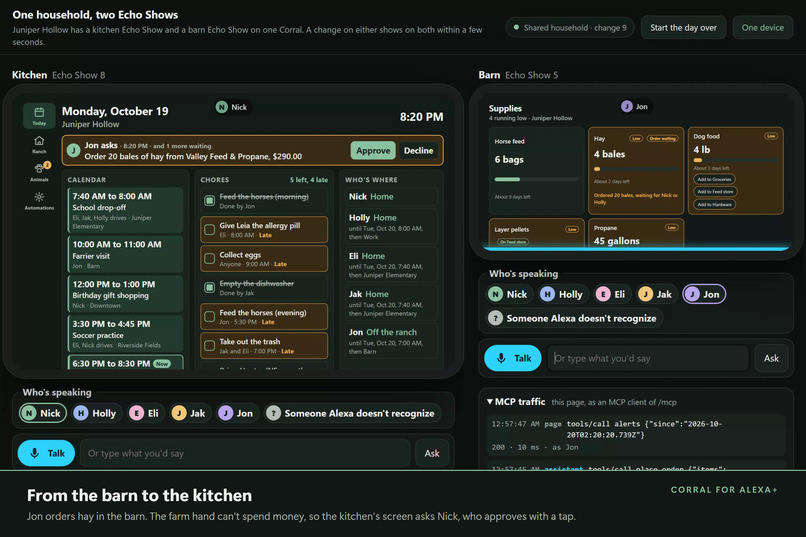Select Holly as the barn speaker
806x537 pixels.
tap(562, 294)
